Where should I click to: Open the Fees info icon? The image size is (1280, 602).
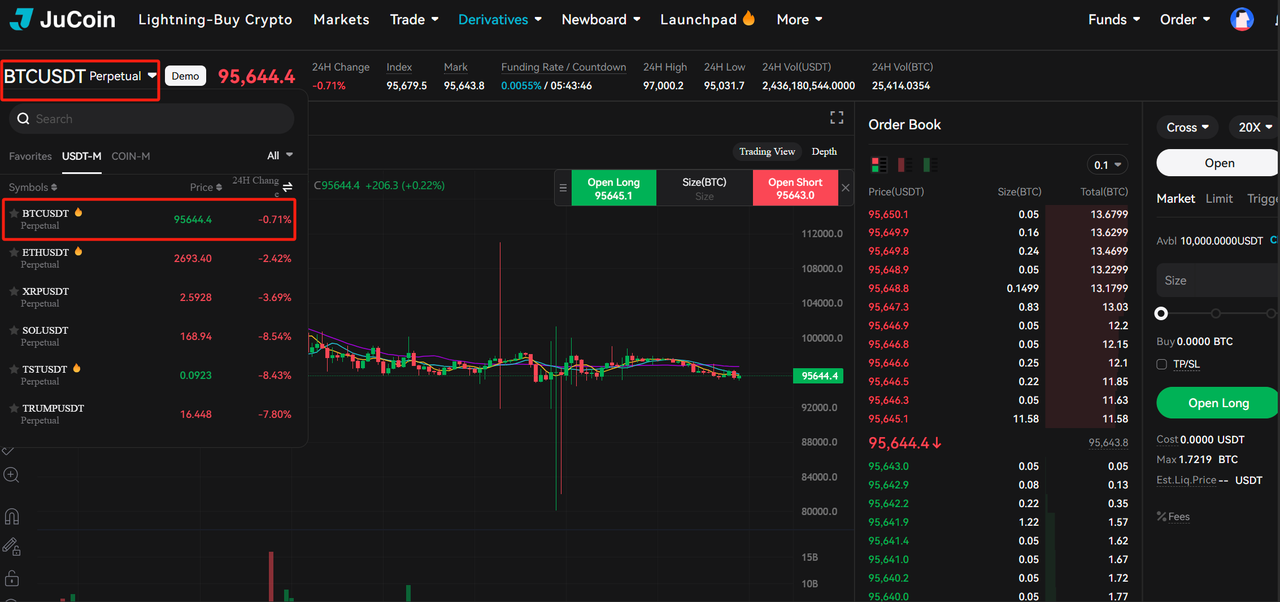tap(1162, 517)
